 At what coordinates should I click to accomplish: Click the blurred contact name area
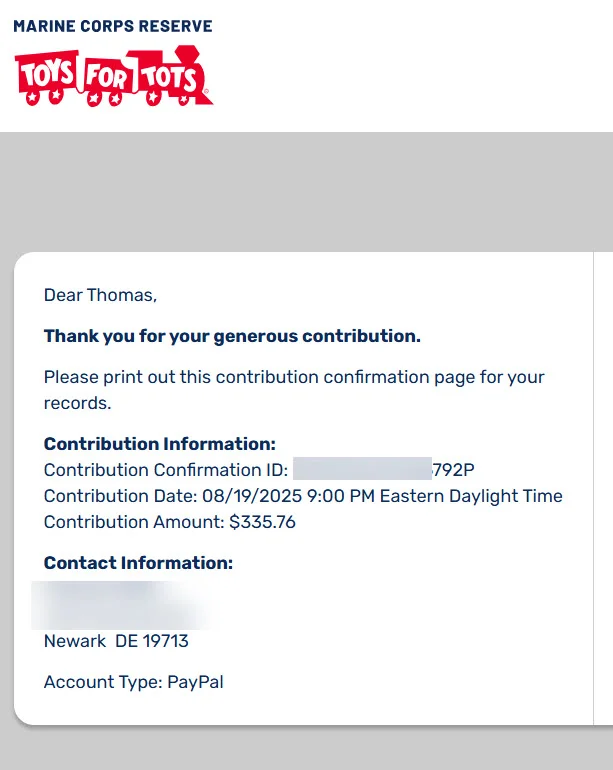pyautogui.click(x=120, y=603)
